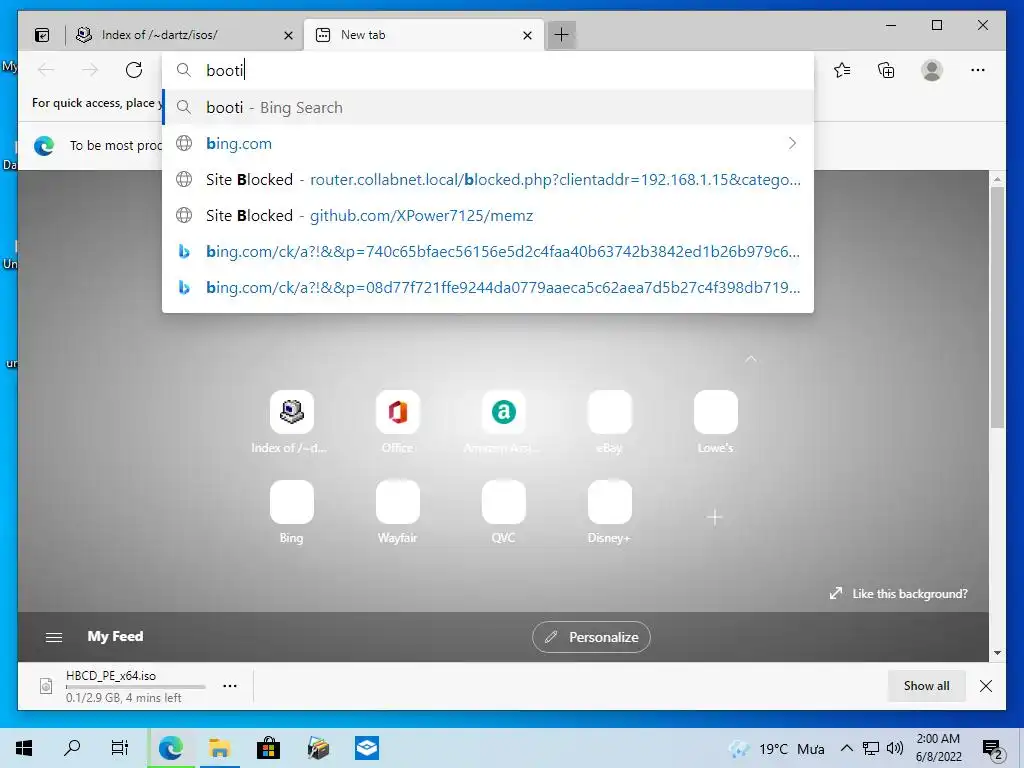Click the address bar containing booti
Image resolution: width=1024 pixels, height=768 pixels.
coord(487,71)
